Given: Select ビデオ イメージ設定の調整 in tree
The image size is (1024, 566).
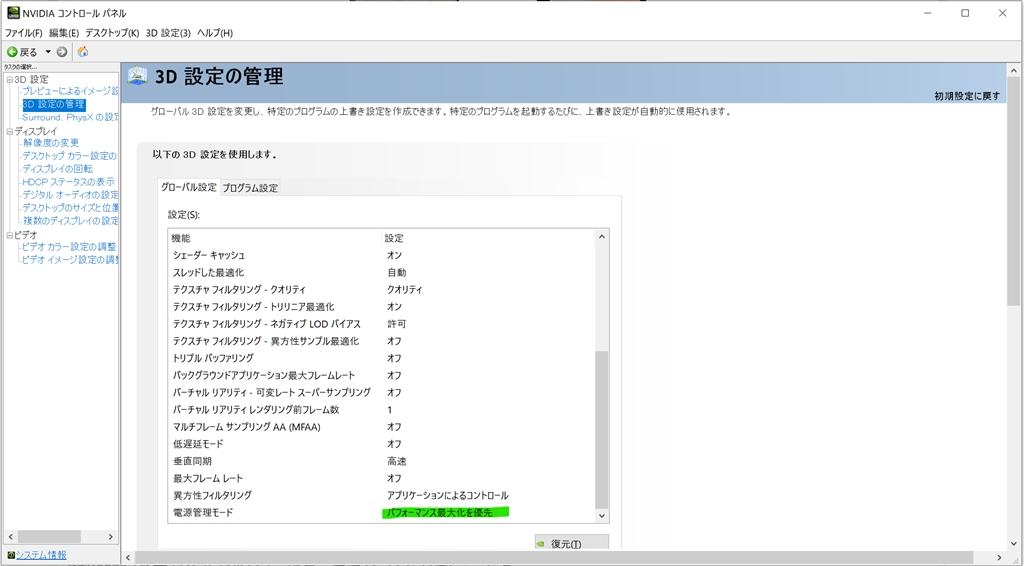Looking at the screenshot, I should pos(70,260).
